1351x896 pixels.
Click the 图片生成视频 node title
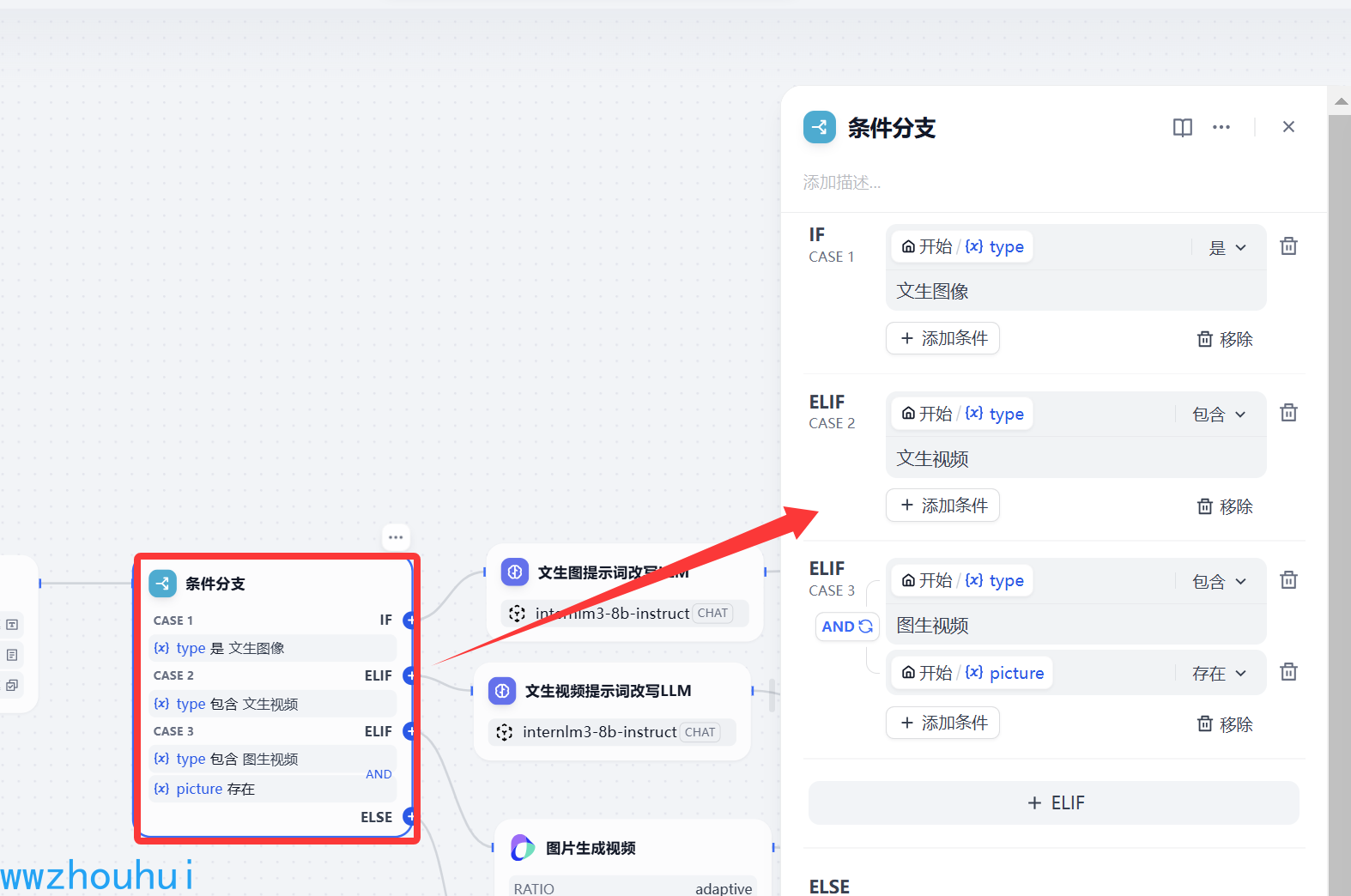pyautogui.click(x=591, y=848)
